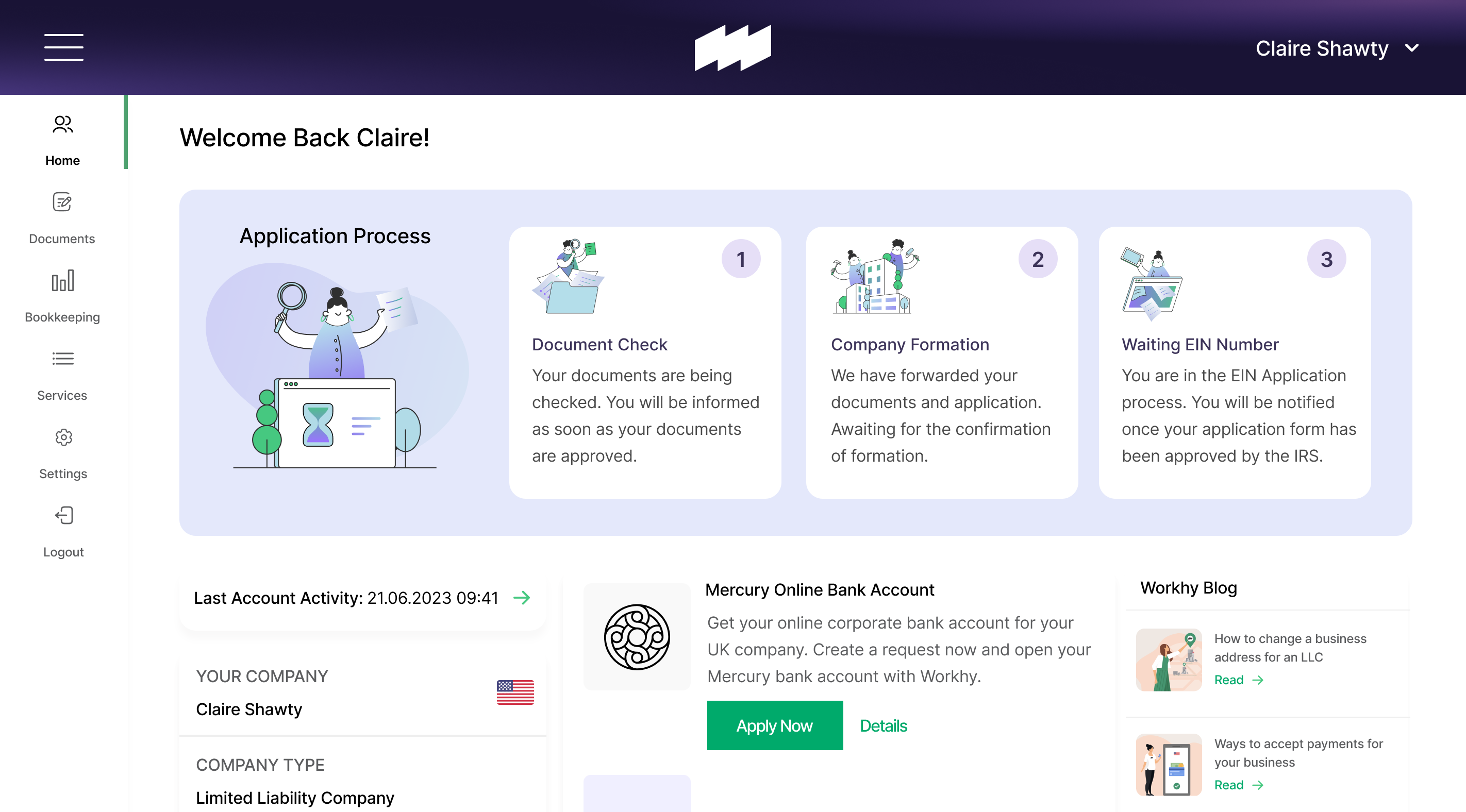Select the Document Check step card
The width and height of the screenshot is (1466, 812).
pos(645,363)
